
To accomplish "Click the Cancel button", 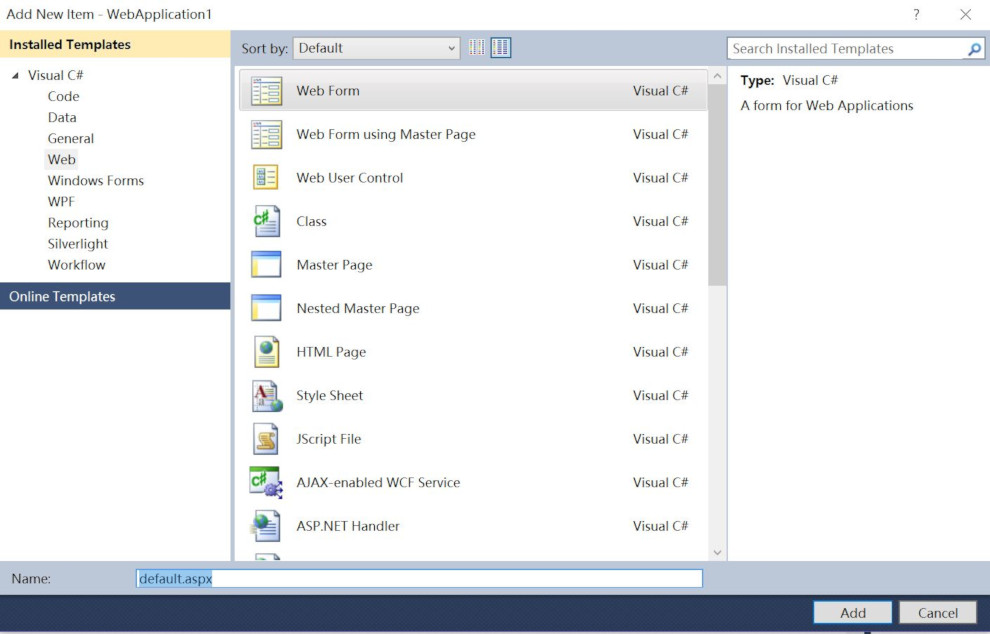I will click(938, 612).
